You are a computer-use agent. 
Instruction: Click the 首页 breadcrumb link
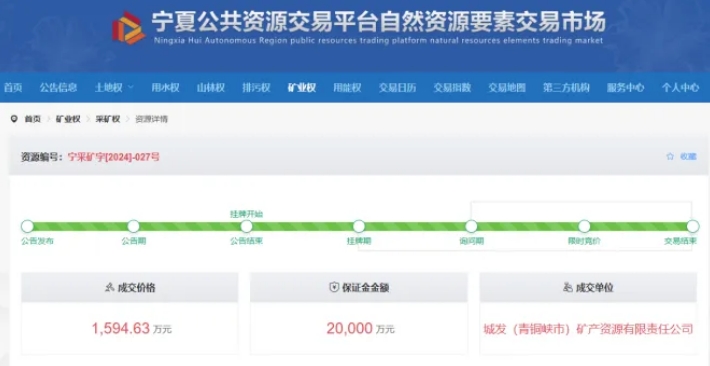click(x=33, y=119)
